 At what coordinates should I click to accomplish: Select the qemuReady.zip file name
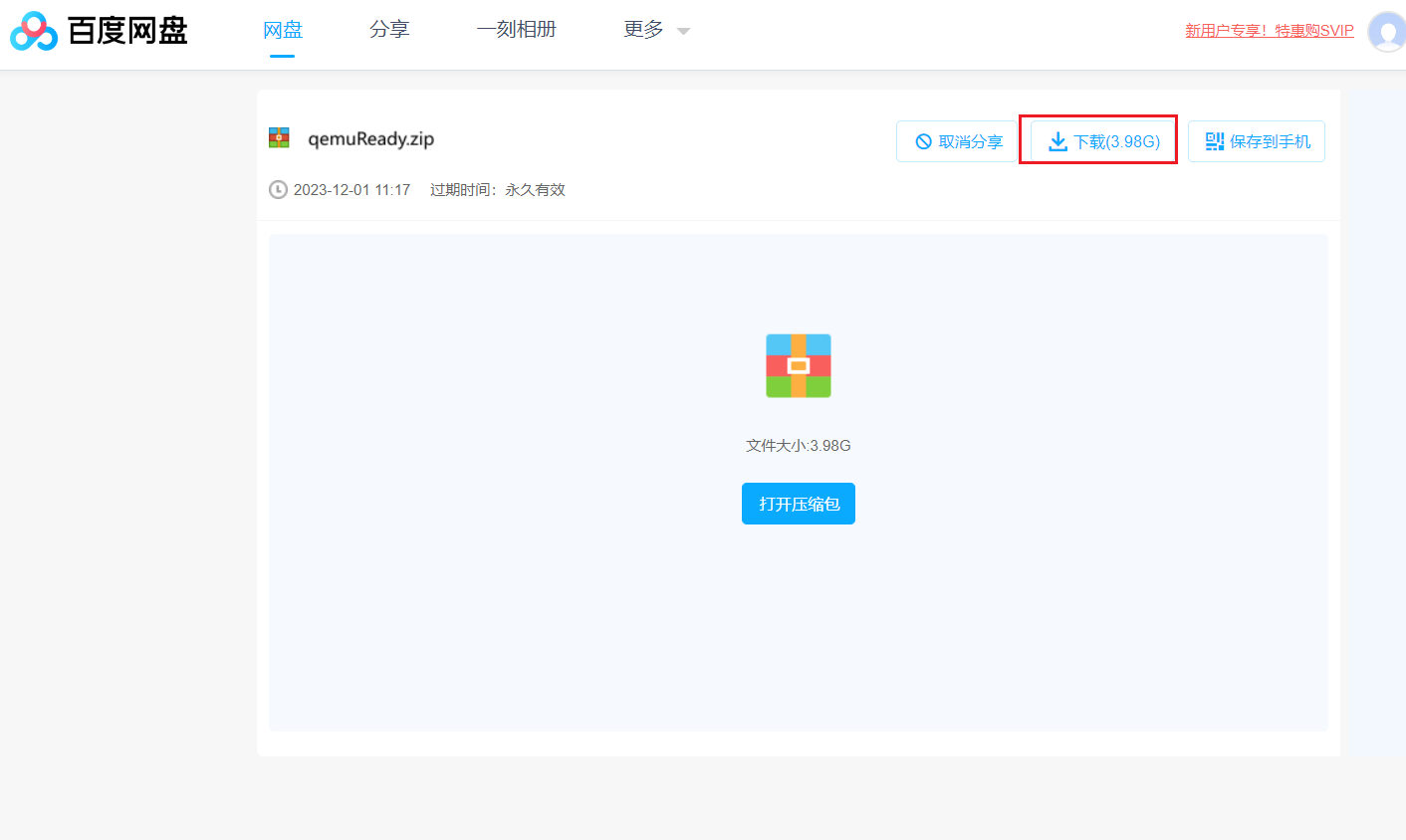[x=371, y=139]
